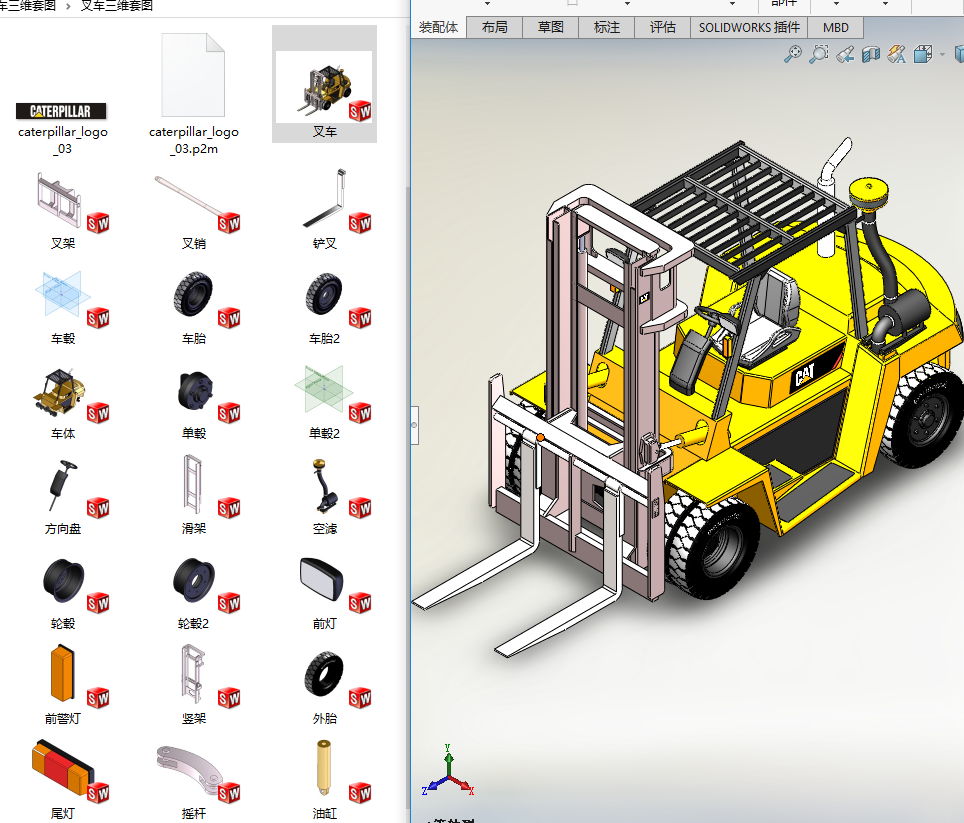Open the SOLIDWORKS 插件 tab
The width and height of the screenshot is (964, 823).
[x=749, y=27]
